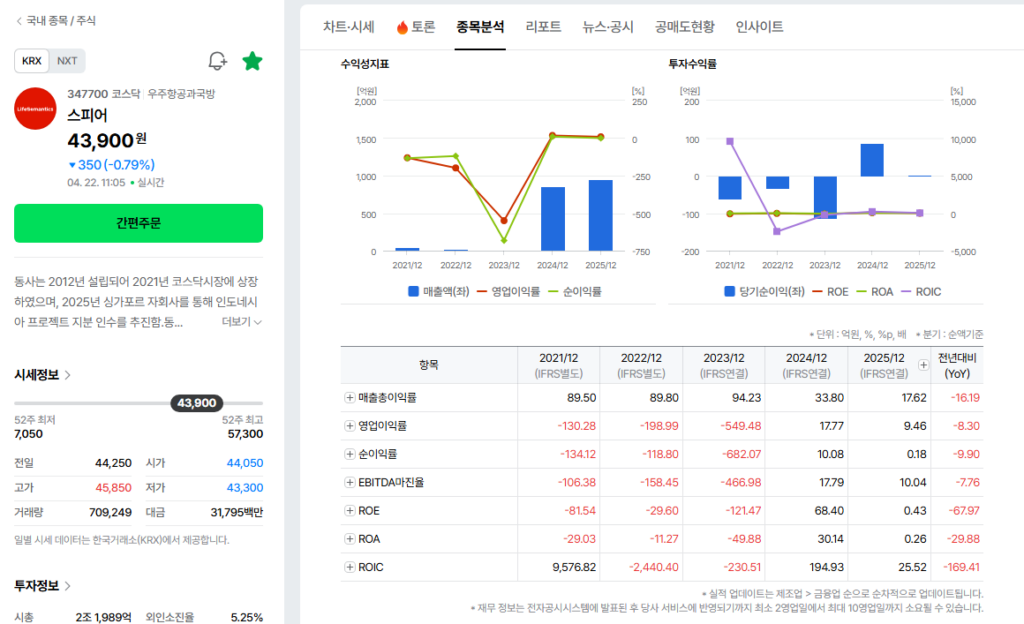Toggle 순이익률 legend line
The width and height of the screenshot is (1024, 624).
pyautogui.click(x=554, y=292)
